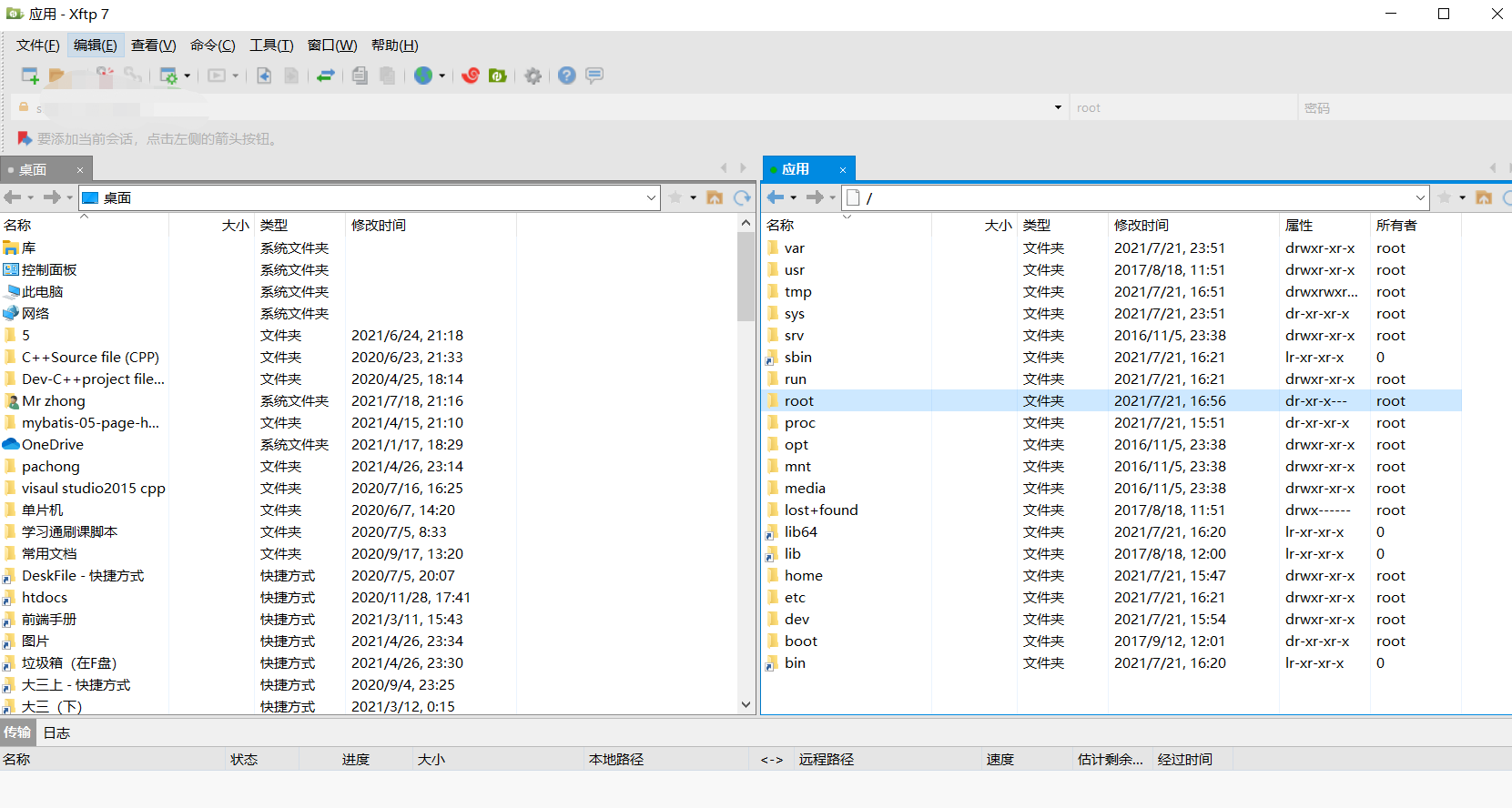Go back in the local 桌面 pane
The width and height of the screenshot is (1512, 808).
(x=13, y=197)
